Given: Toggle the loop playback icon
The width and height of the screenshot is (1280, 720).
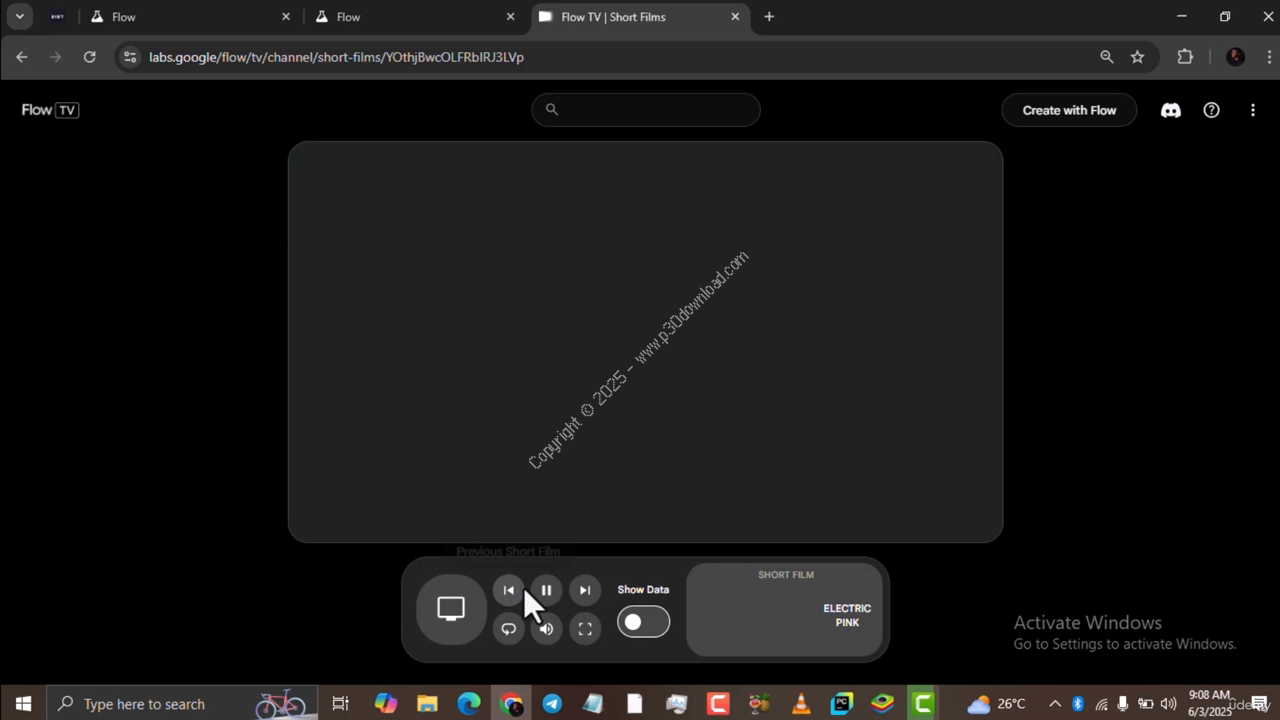Looking at the screenshot, I should pyautogui.click(x=508, y=629).
